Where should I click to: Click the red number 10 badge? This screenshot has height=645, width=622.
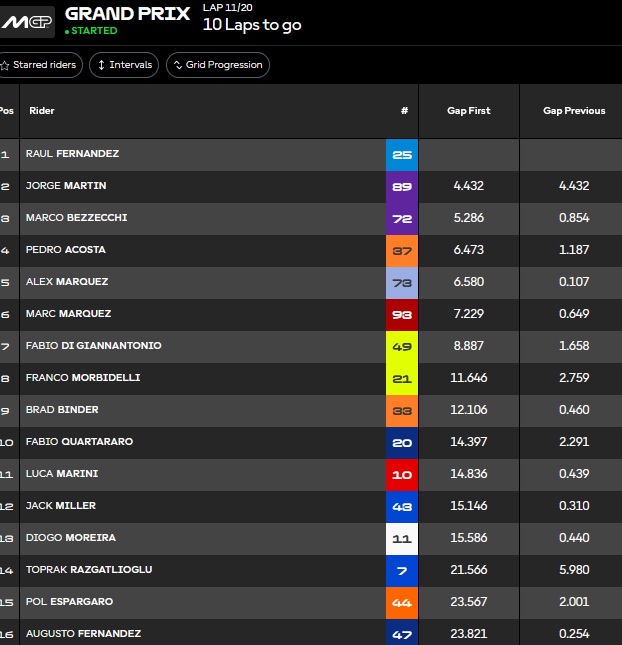point(402,476)
